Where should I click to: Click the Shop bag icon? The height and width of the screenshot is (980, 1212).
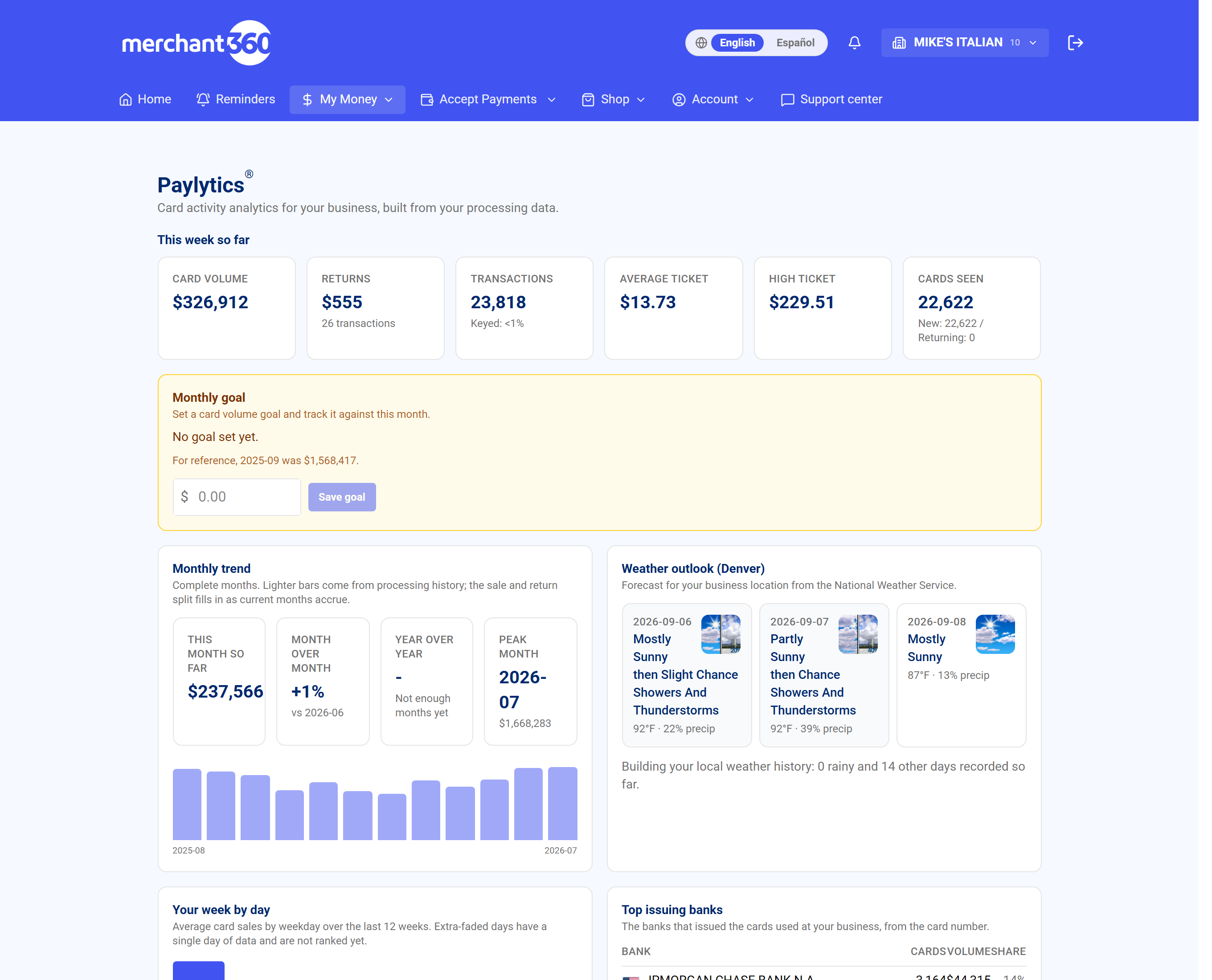coord(588,100)
